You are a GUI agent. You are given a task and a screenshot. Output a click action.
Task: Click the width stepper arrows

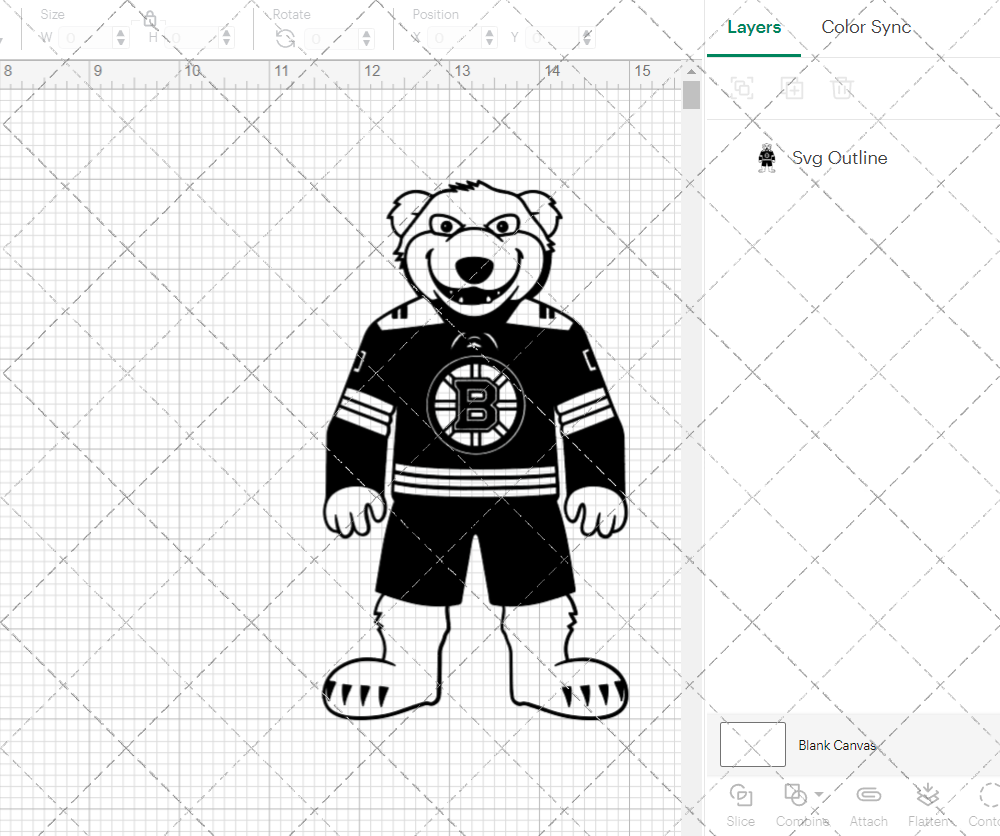click(x=121, y=36)
